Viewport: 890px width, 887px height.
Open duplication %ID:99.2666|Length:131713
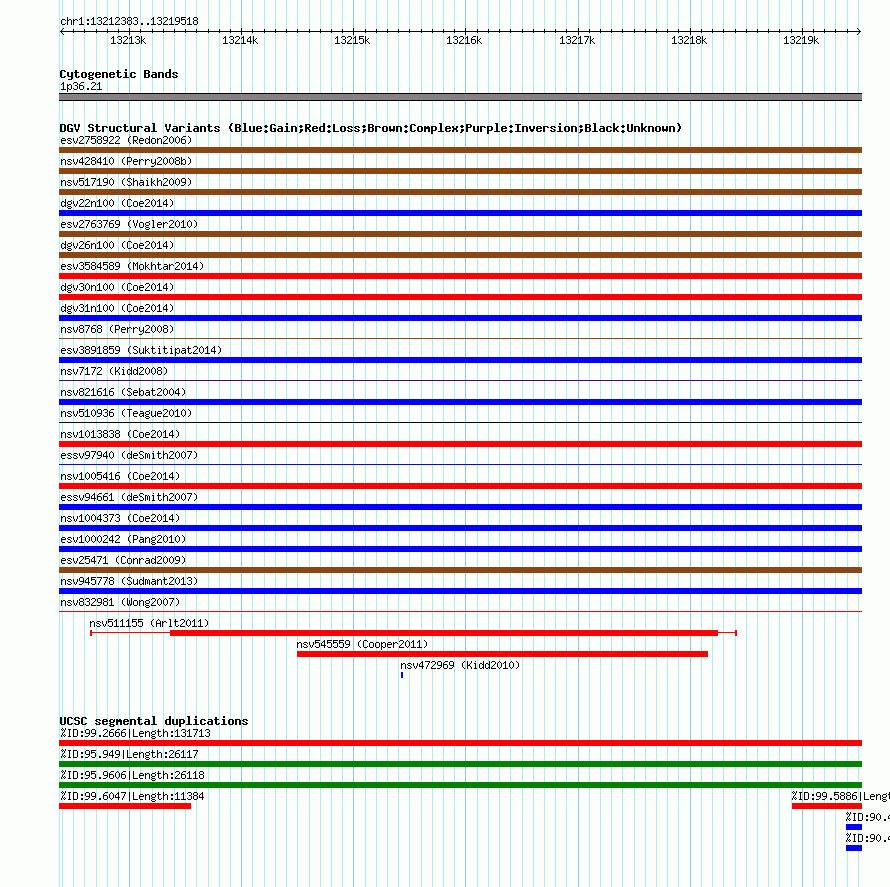pos(135,733)
